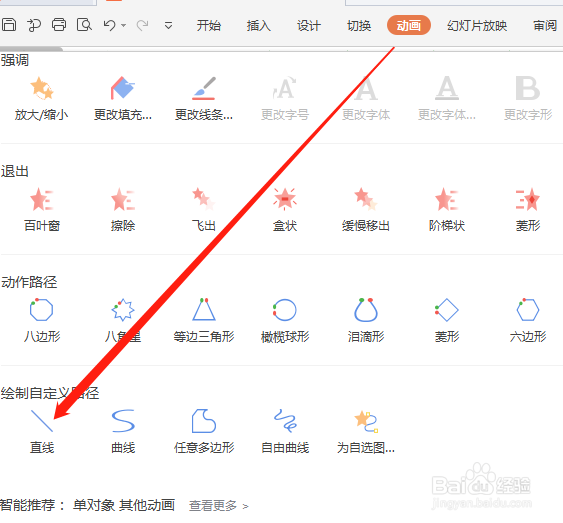
Task: Draw a custom 曲线 path
Action: coord(123,431)
